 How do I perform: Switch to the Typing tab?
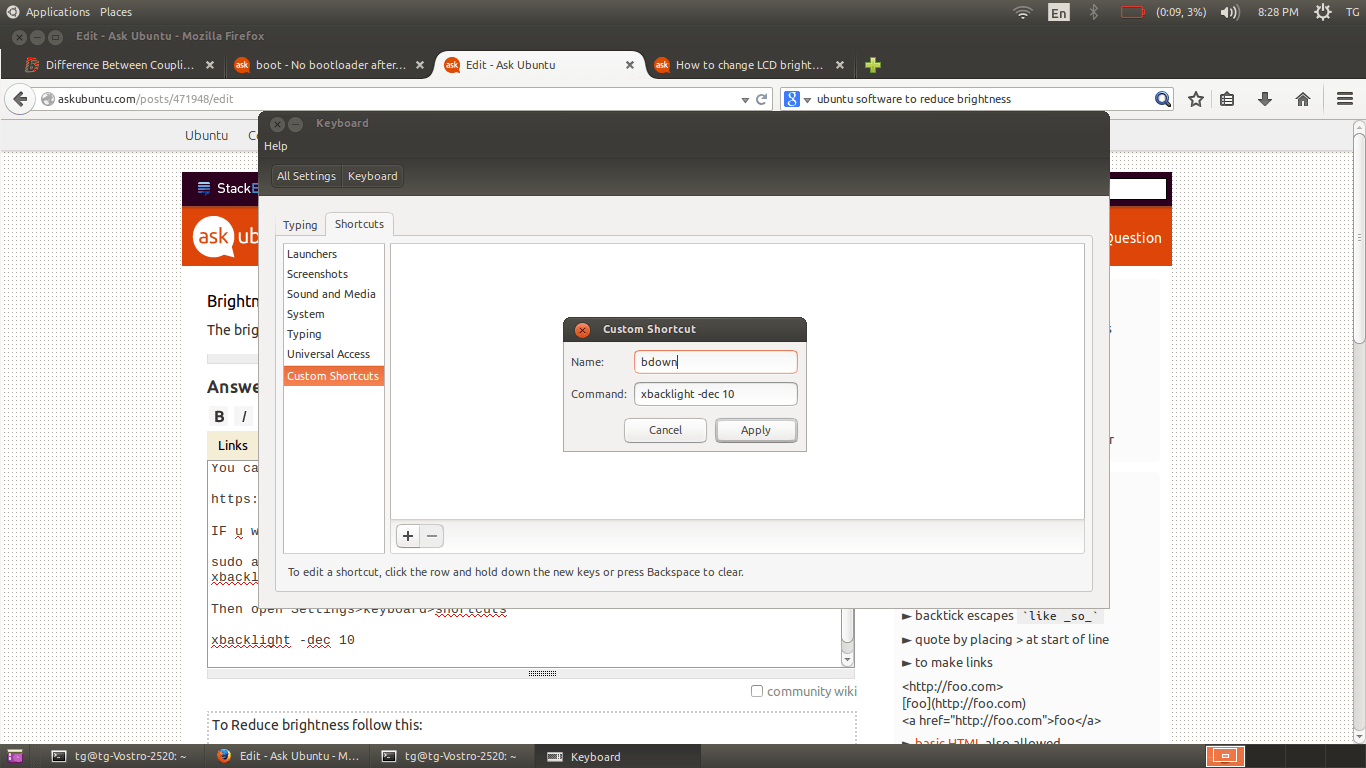pos(299,225)
